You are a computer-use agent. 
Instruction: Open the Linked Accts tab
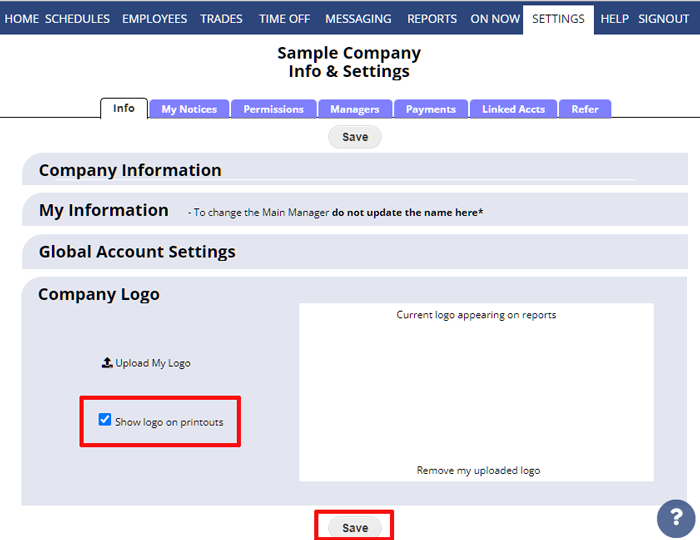(513, 109)
